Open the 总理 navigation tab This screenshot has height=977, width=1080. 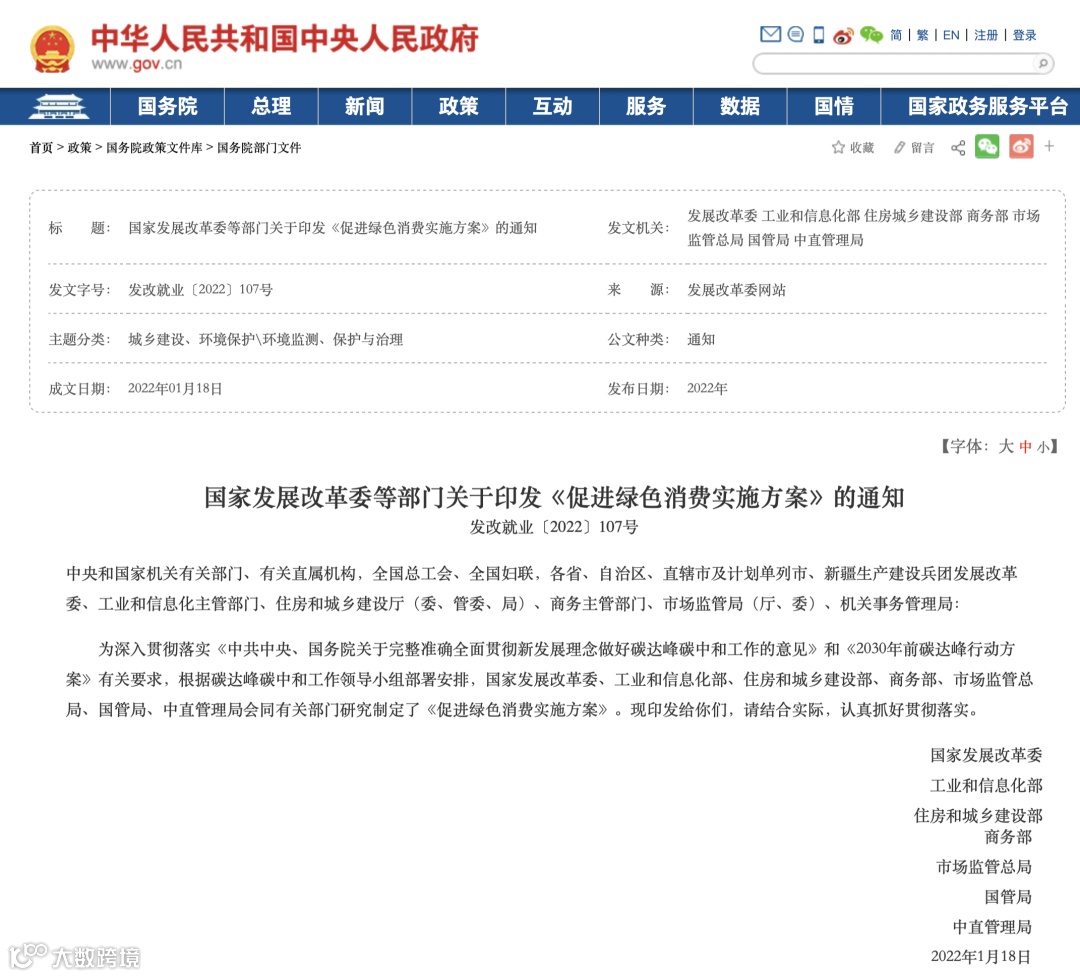271,107
